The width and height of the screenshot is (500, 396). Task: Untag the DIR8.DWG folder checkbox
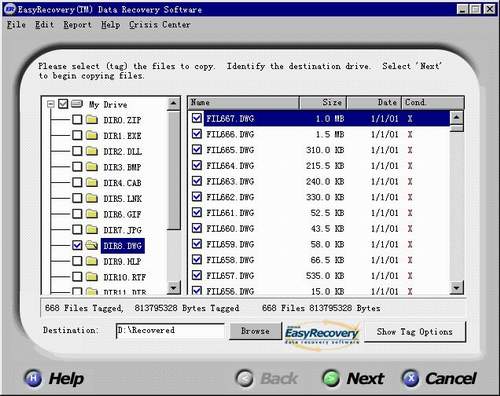(x=77, y=245)
